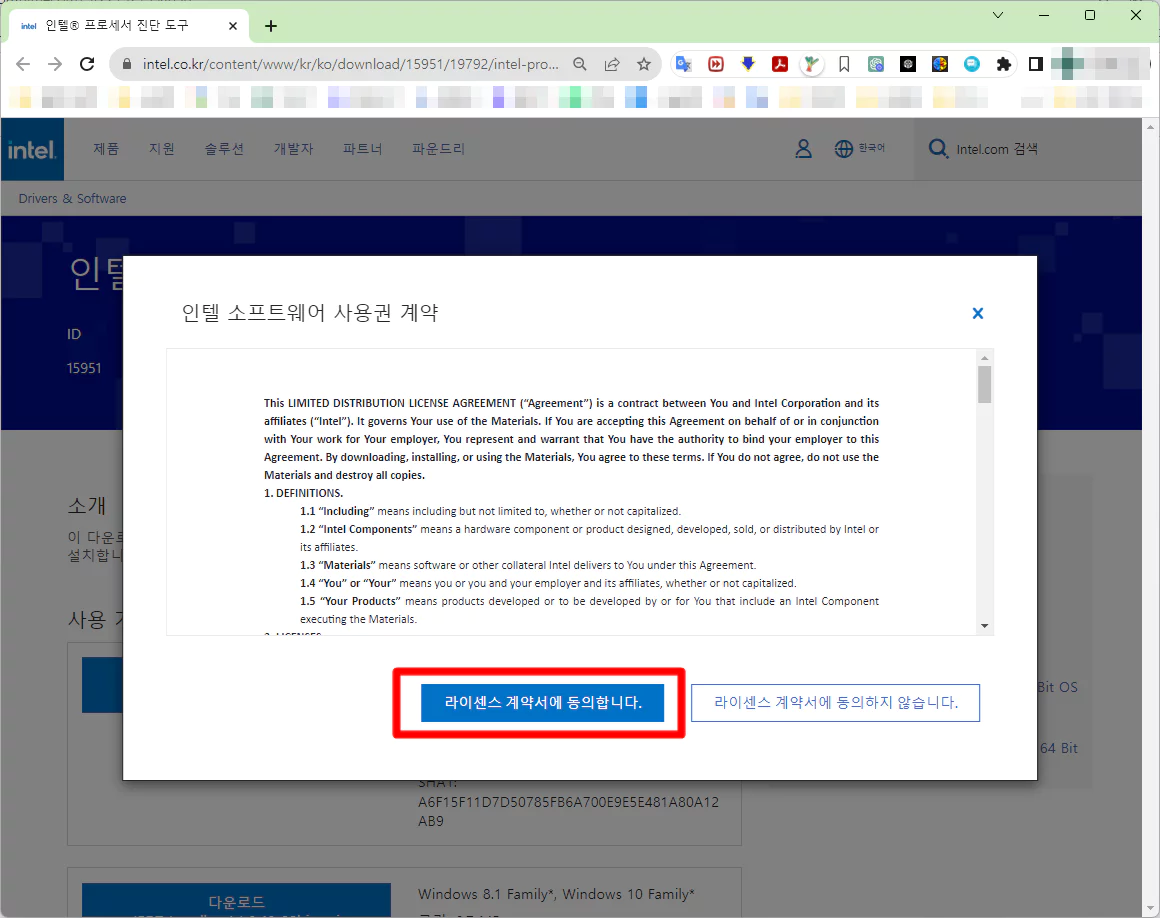Reload the current page
The image size is (1160, 918).
(87, 64)
